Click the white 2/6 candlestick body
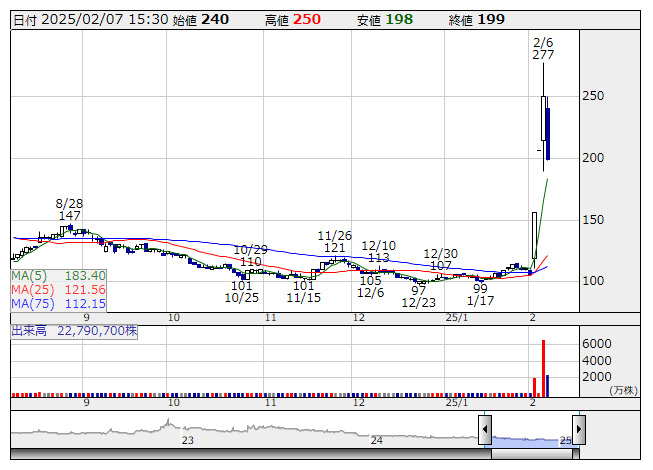653x470 pixels. (543, 118)
